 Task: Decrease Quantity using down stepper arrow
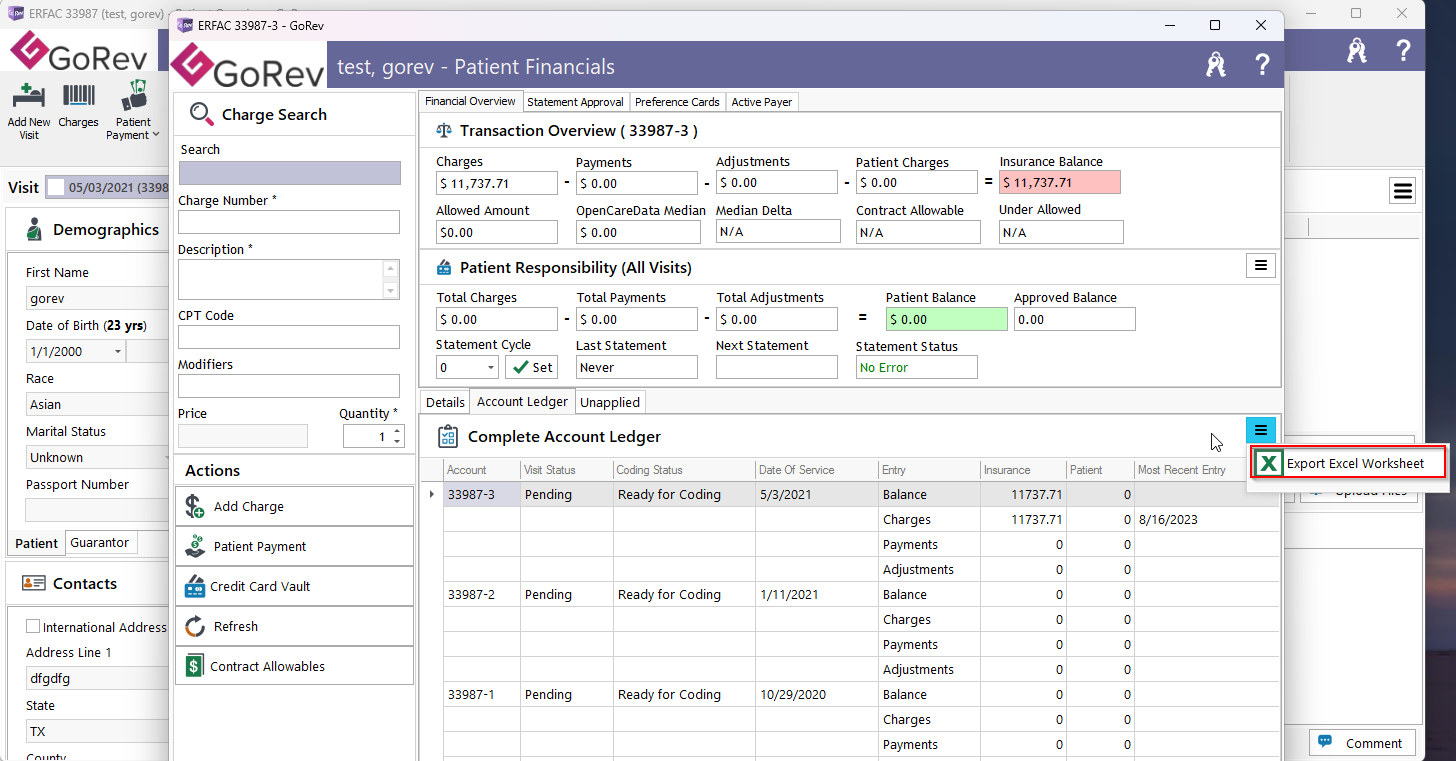397,441
